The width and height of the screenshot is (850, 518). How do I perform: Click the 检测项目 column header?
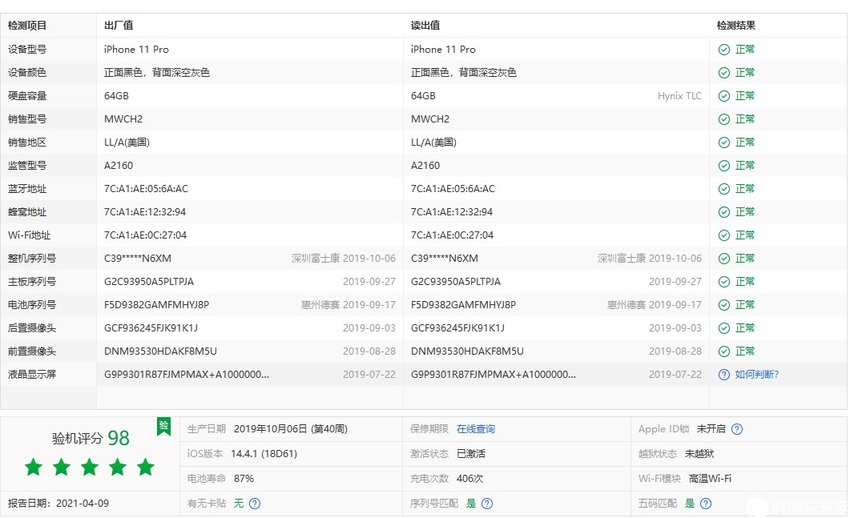[x=27, y=25]
